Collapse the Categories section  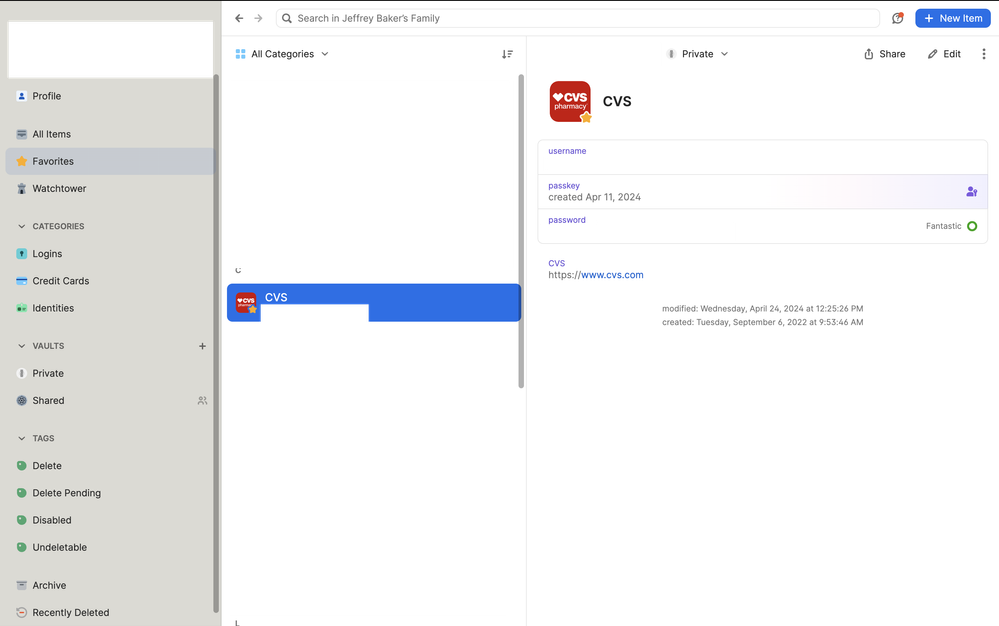tap(22, 227)
